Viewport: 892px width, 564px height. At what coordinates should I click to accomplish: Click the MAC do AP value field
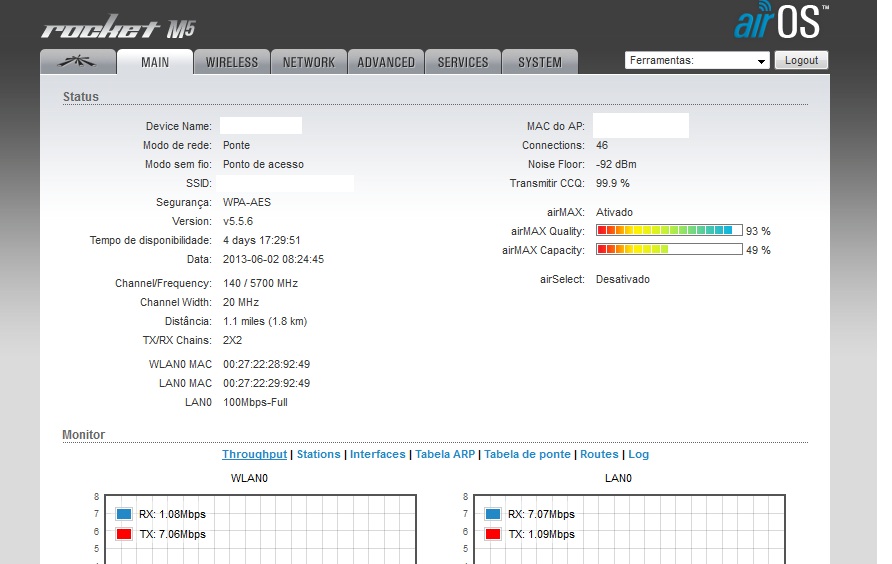tap(641, 125)
